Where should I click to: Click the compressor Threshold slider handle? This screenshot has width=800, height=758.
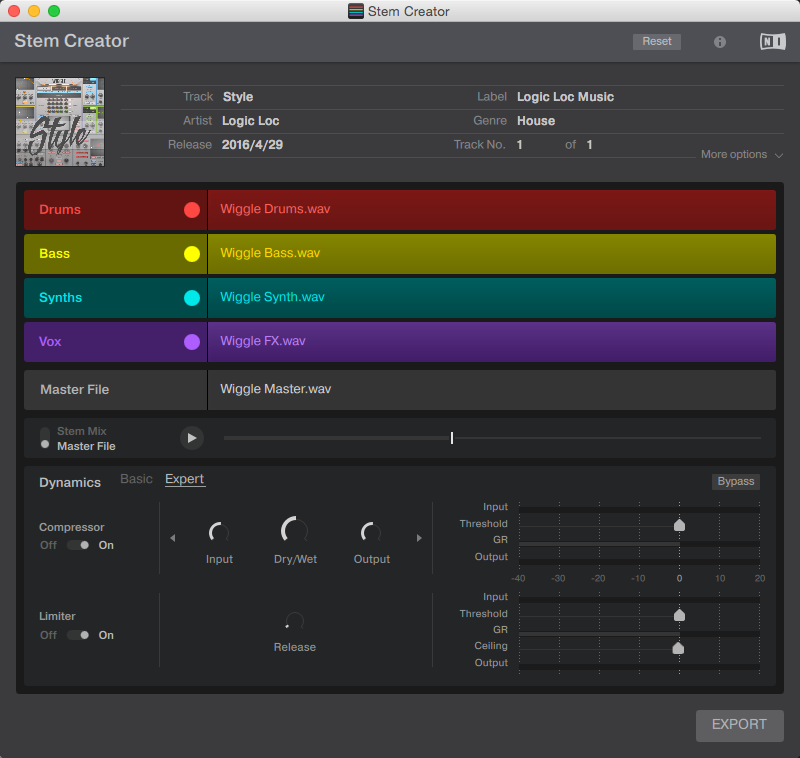point(679,525)
